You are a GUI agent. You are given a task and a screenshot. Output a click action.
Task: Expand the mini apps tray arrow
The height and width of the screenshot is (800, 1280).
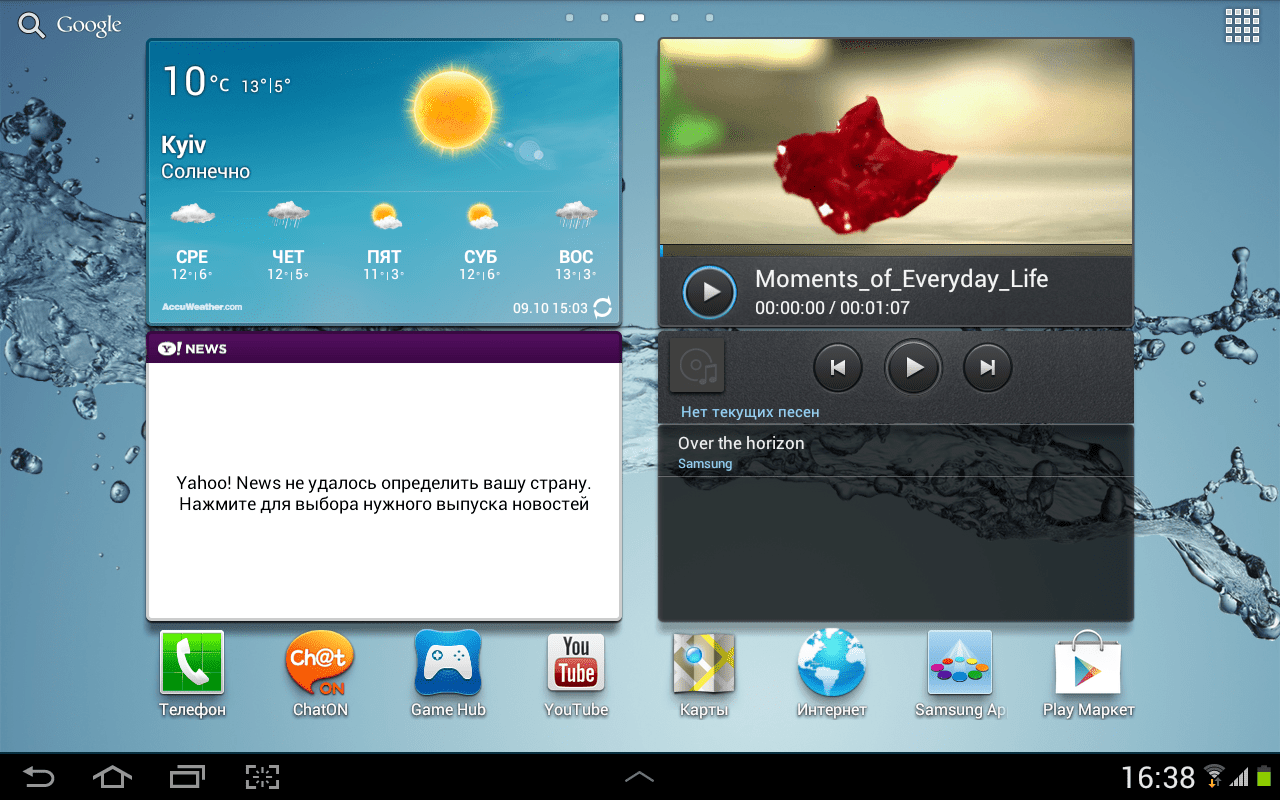point(640,777)
